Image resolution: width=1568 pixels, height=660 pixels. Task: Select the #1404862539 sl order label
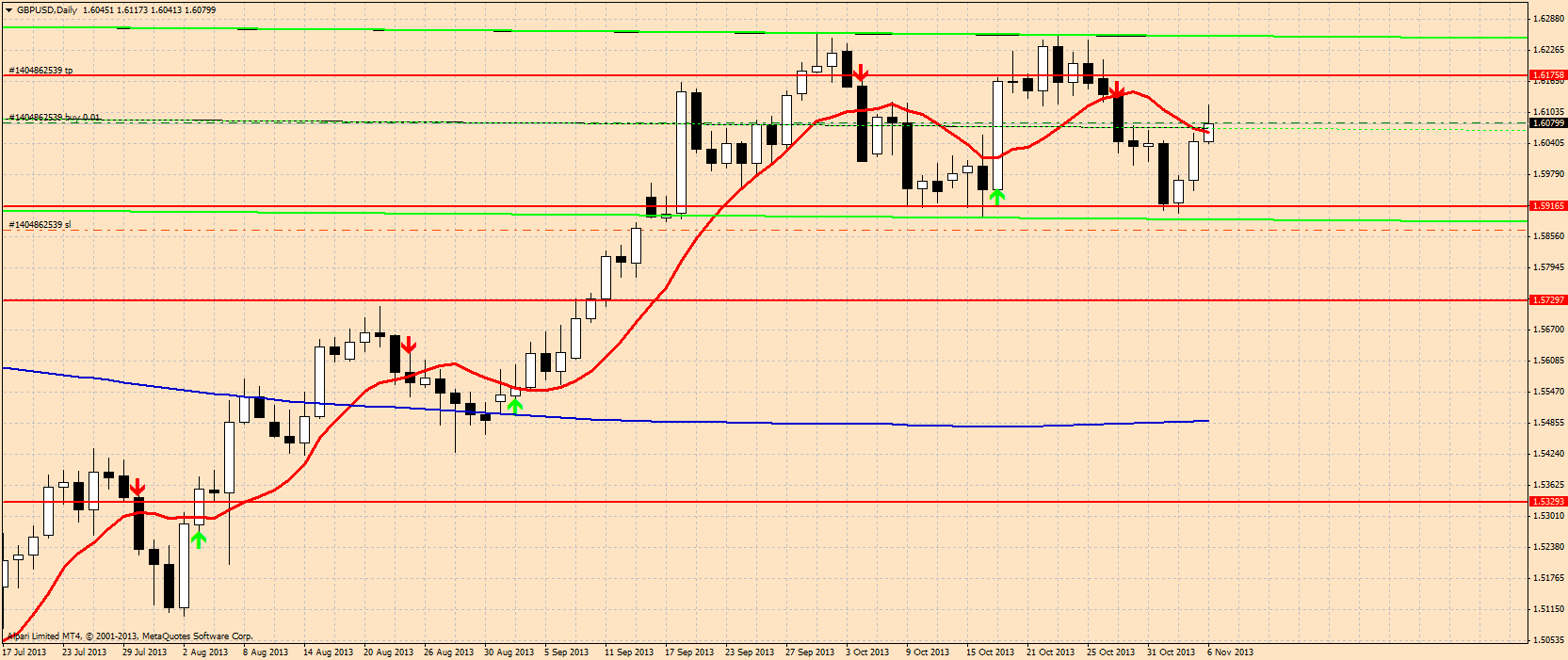(x=40, y=225)
